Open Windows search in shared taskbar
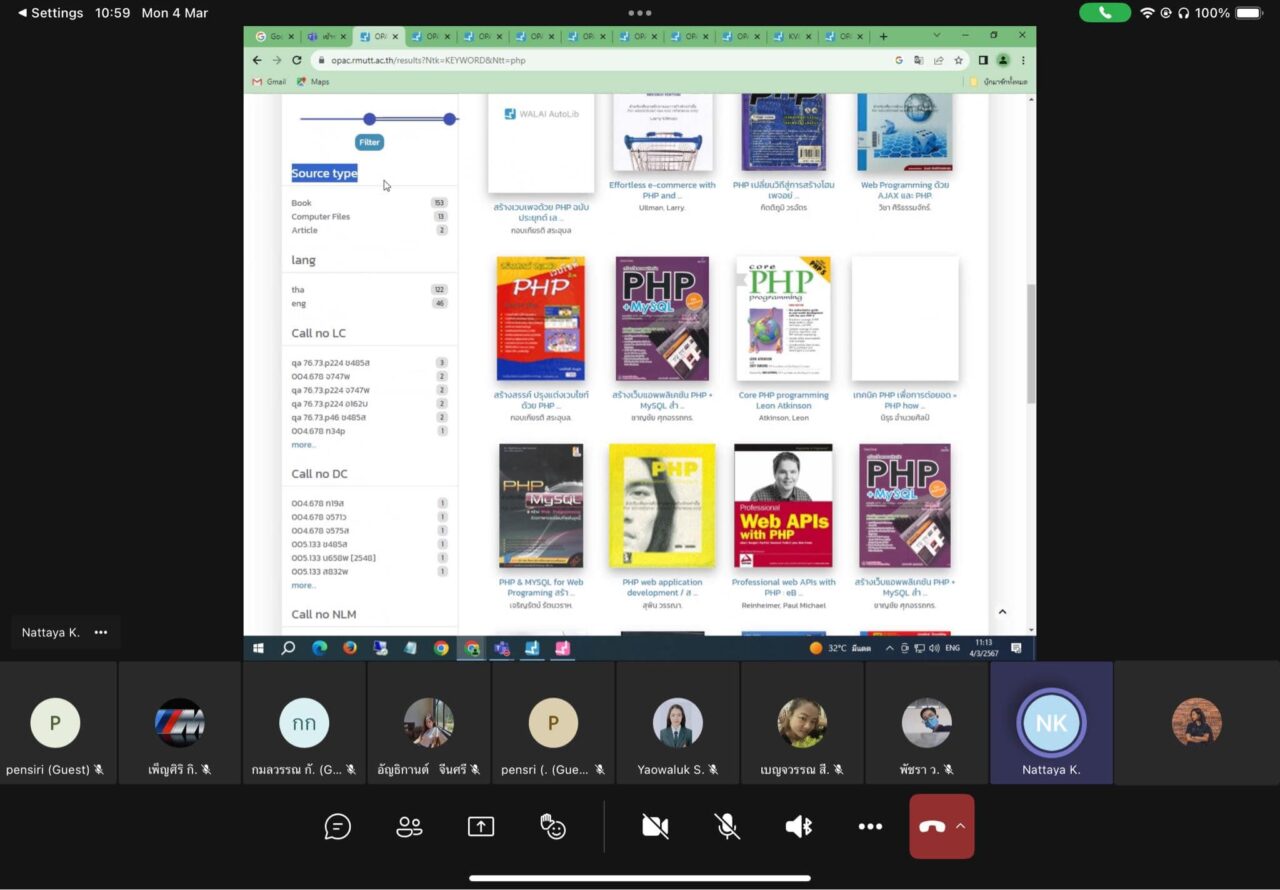 point(288,648)
